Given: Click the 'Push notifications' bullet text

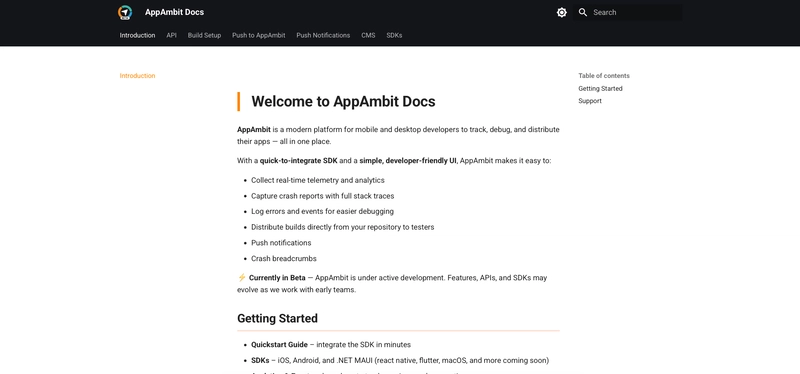Looking at the screenshot, I should pos(281,242).
